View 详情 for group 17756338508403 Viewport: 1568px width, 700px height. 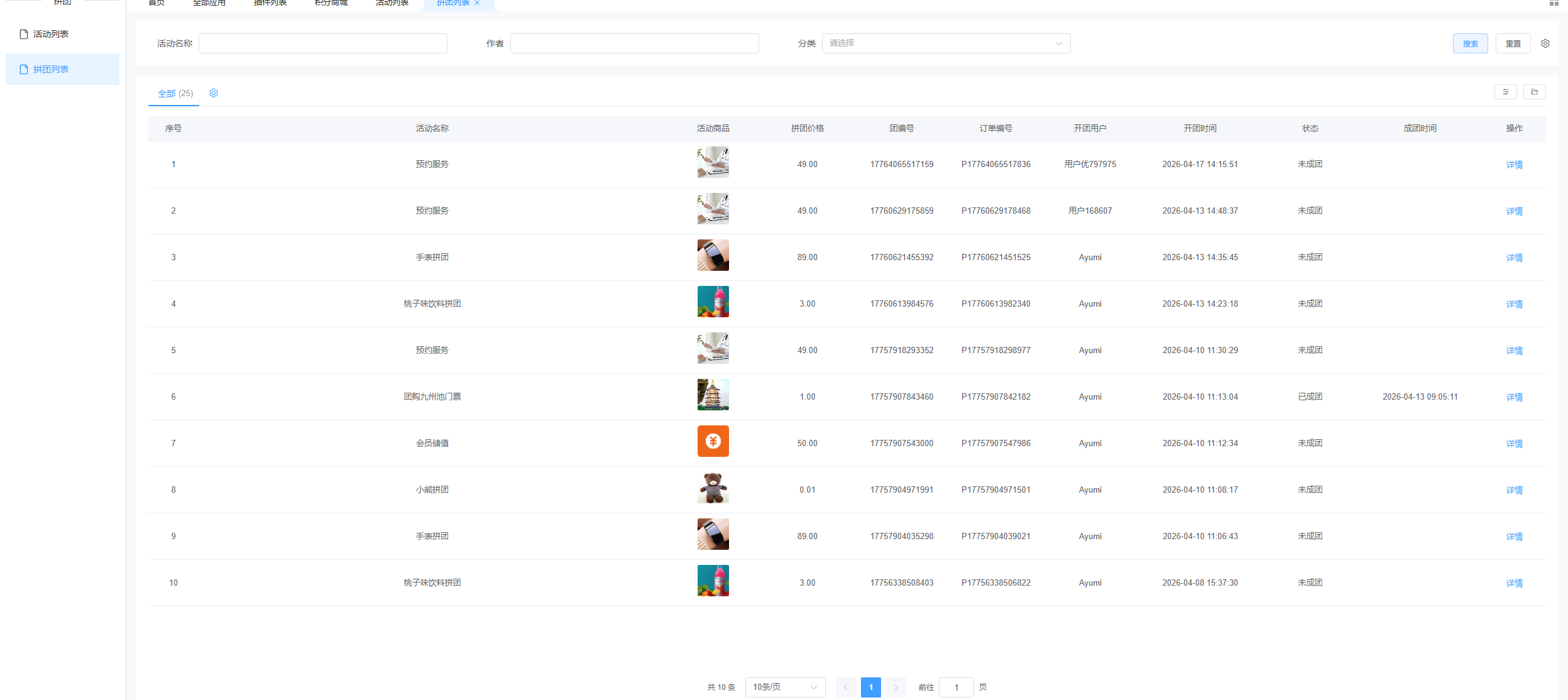tap(1515, 583)
